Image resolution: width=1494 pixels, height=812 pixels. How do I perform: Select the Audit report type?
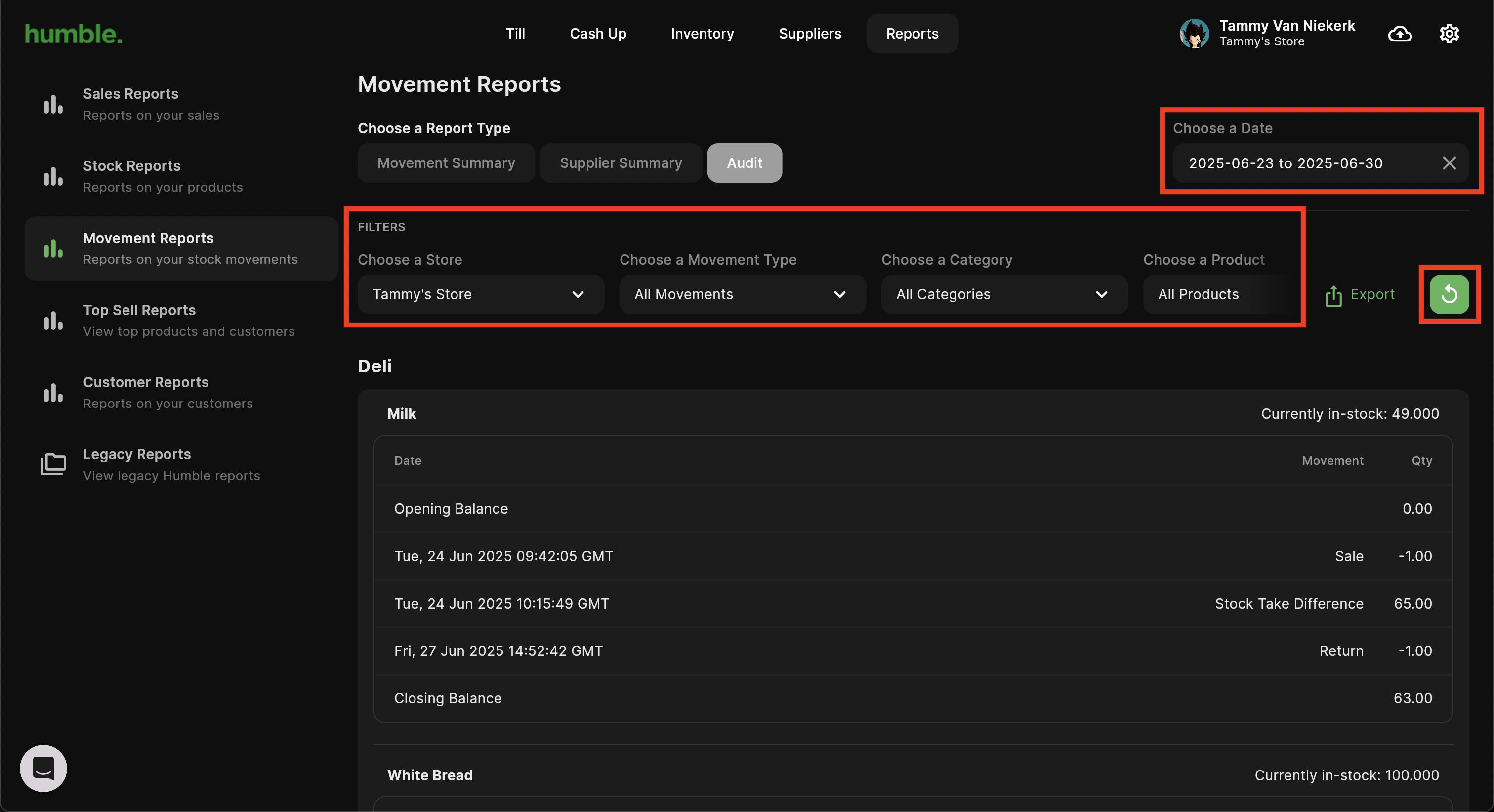coord(744,163)
